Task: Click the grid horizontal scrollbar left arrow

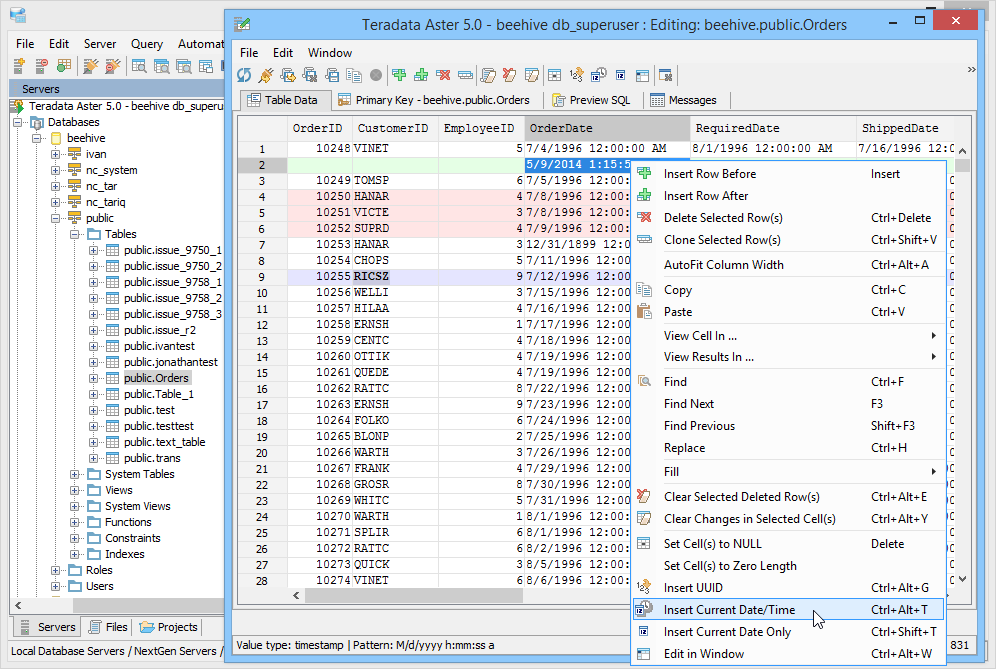Action: (x=296, y=595)
